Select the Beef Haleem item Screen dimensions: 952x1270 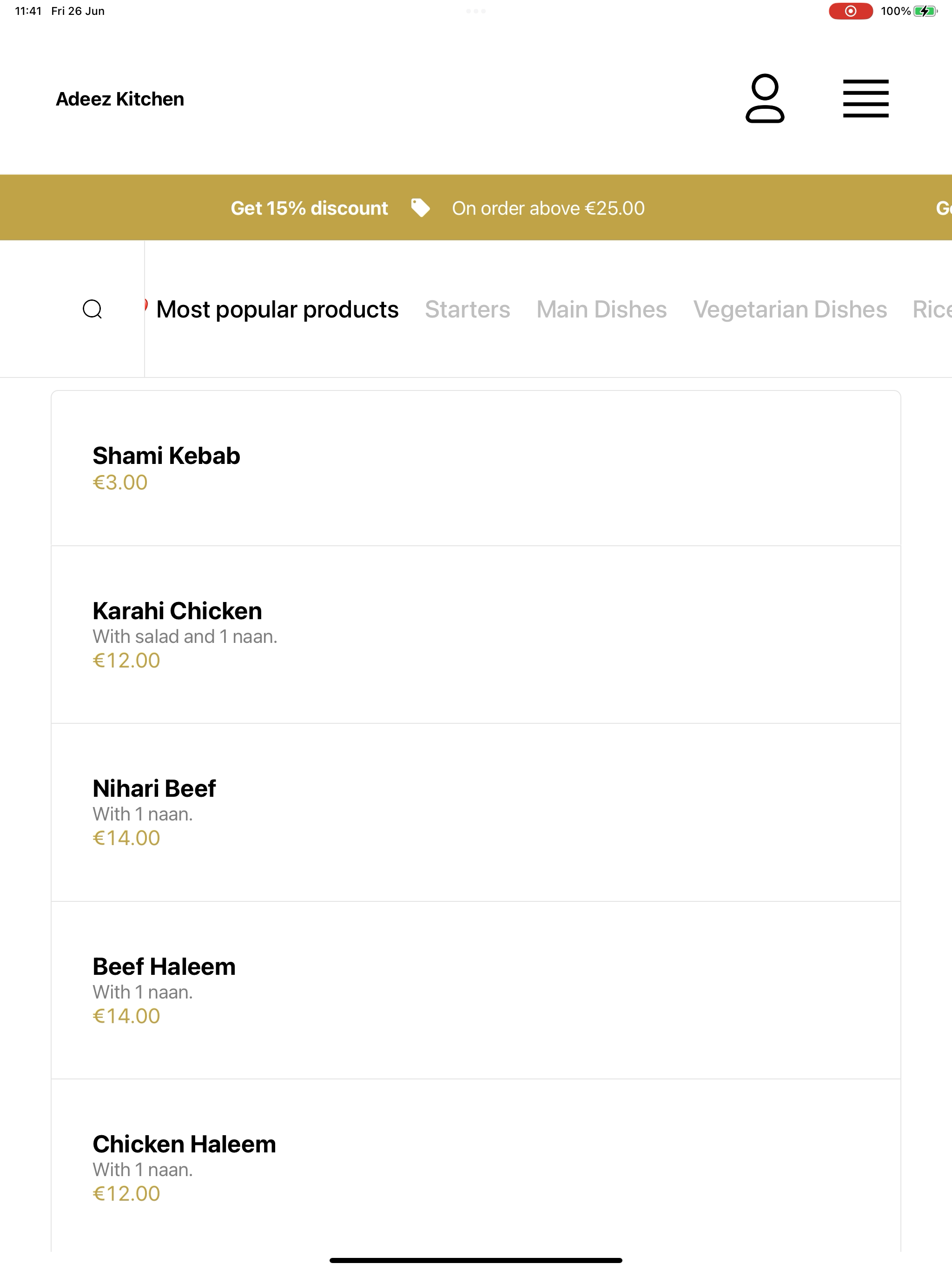click(476, 991)
